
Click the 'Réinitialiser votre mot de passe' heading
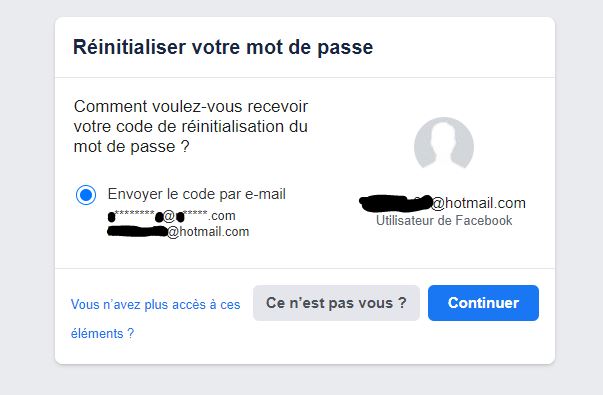click(x=223, y=47)
